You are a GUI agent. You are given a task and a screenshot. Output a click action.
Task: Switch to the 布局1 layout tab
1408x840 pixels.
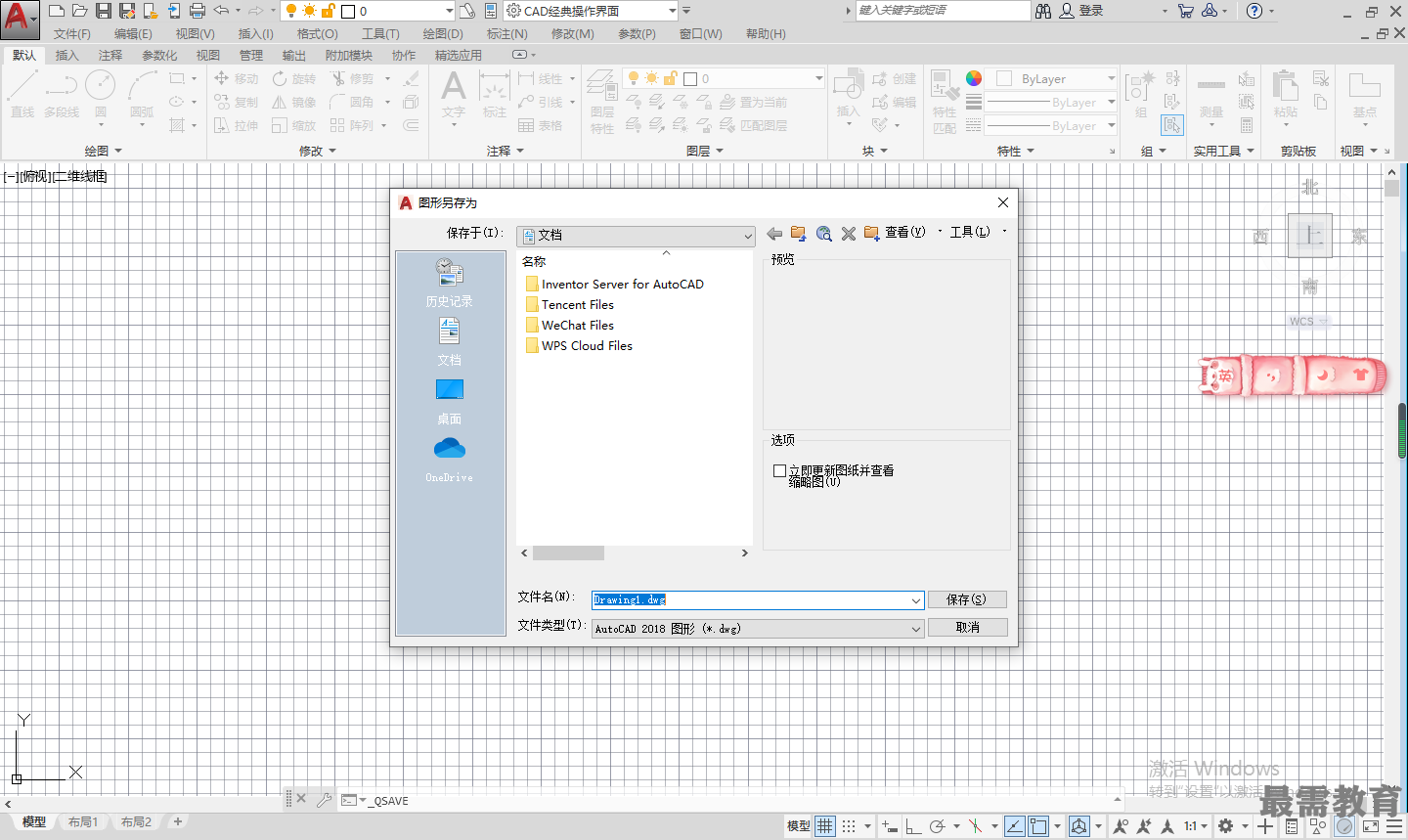[x=83, y=822]
